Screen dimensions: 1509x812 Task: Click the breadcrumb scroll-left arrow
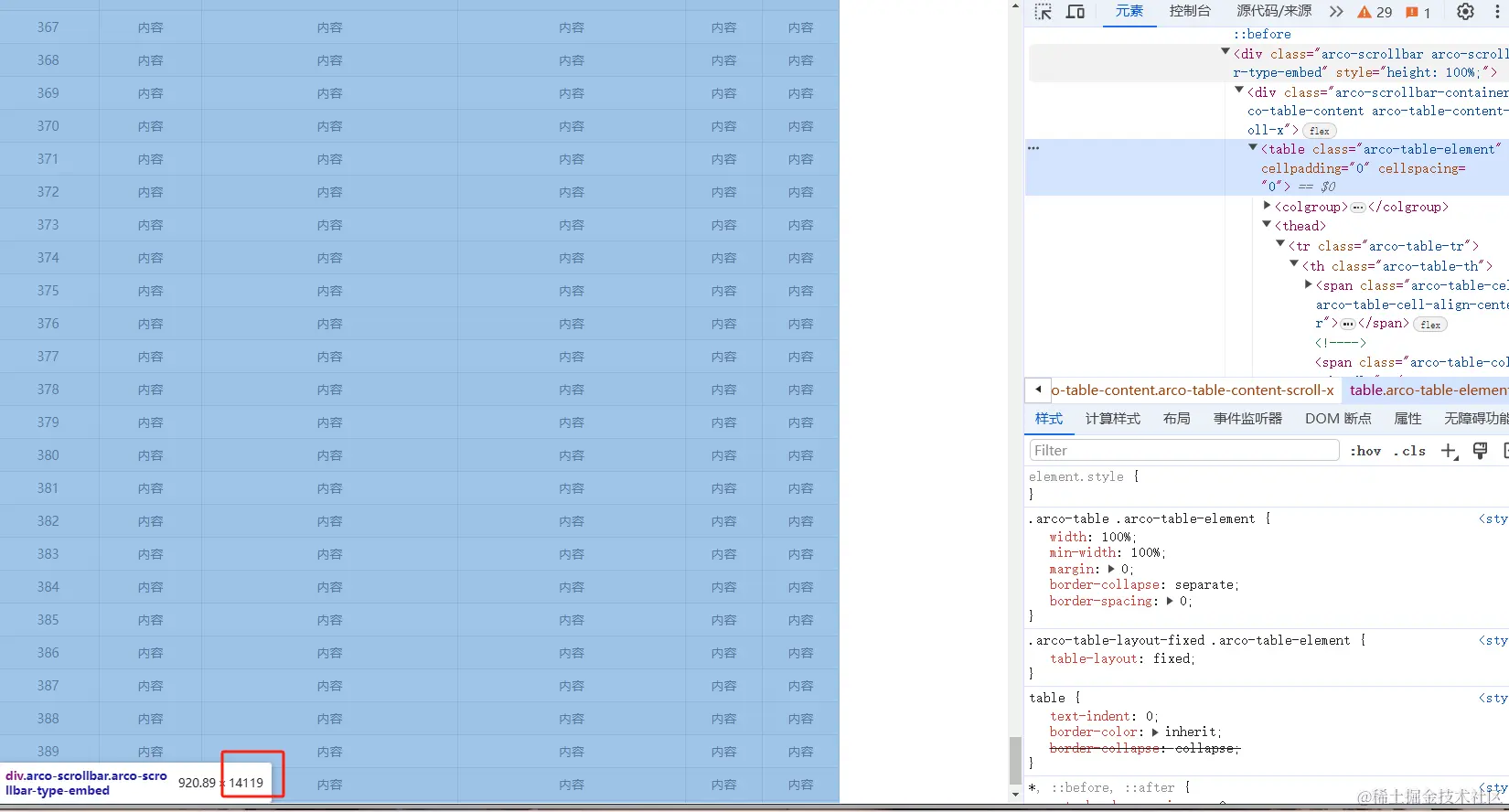1038,390
